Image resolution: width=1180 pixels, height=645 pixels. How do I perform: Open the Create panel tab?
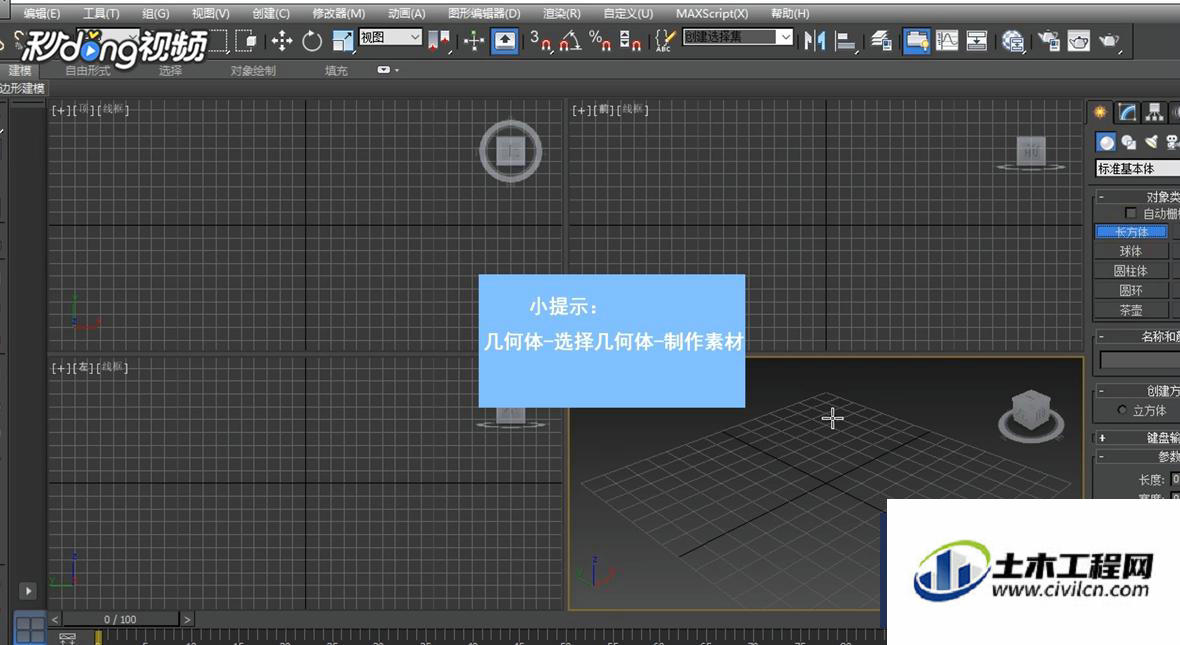pos(1100,112)
